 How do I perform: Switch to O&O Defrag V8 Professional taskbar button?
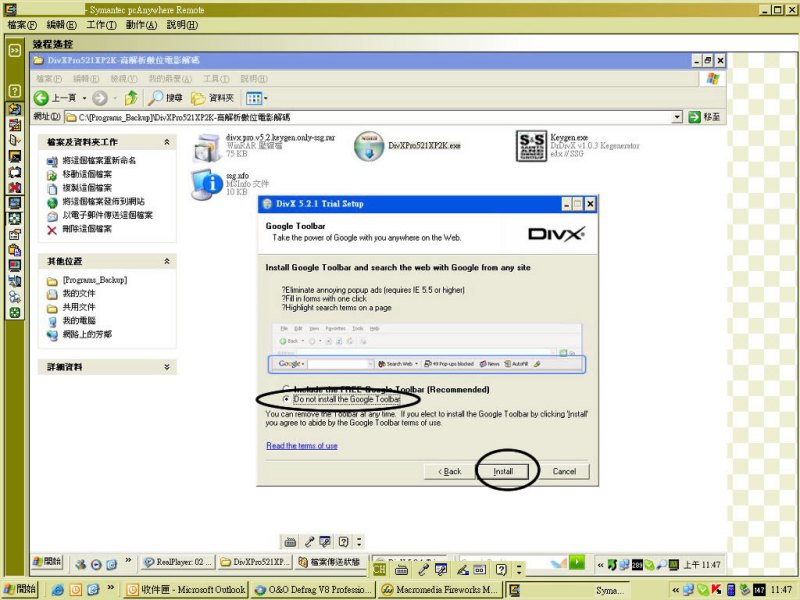(313, 590)
